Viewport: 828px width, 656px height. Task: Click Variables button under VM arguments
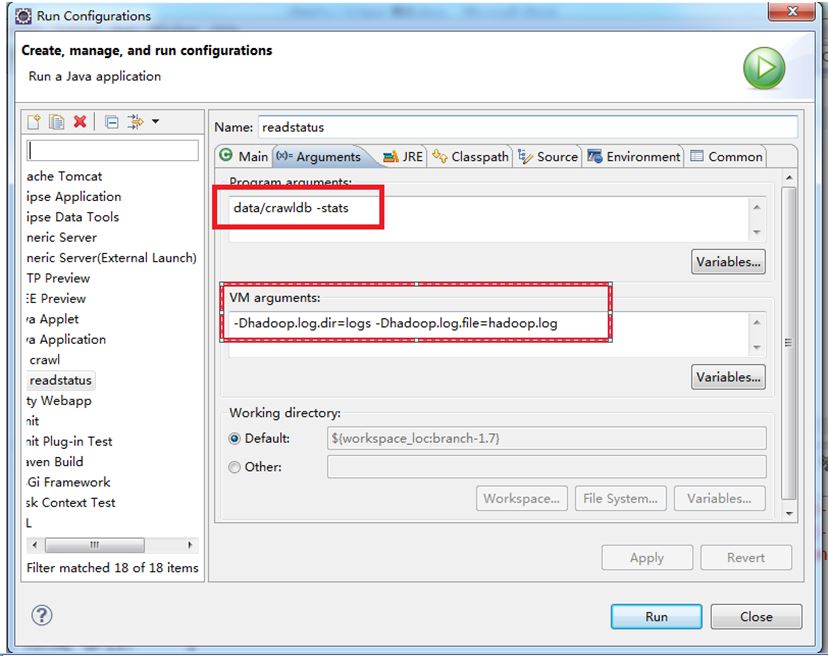(728, 377)
